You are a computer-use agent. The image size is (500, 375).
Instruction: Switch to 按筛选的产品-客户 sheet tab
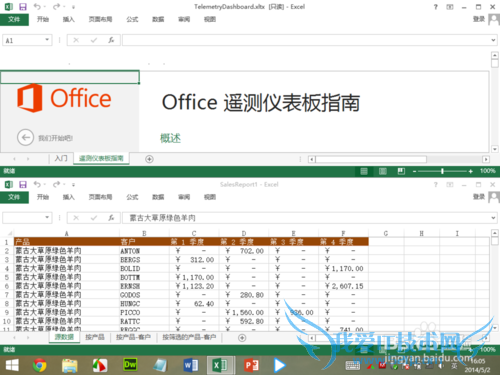coord(189,337)
